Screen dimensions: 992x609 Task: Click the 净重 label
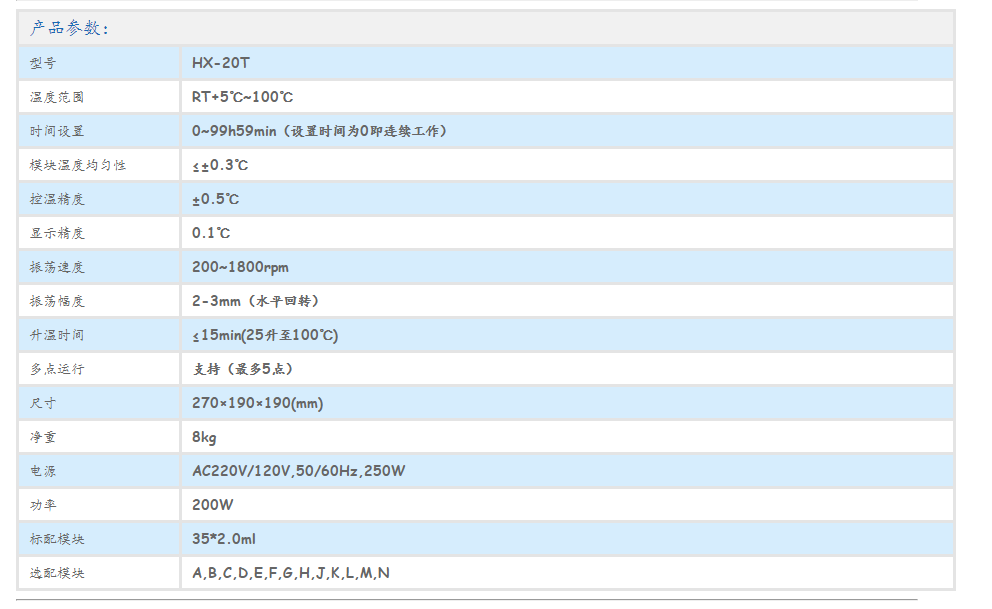pyautogui.click(x=42, y=437)
